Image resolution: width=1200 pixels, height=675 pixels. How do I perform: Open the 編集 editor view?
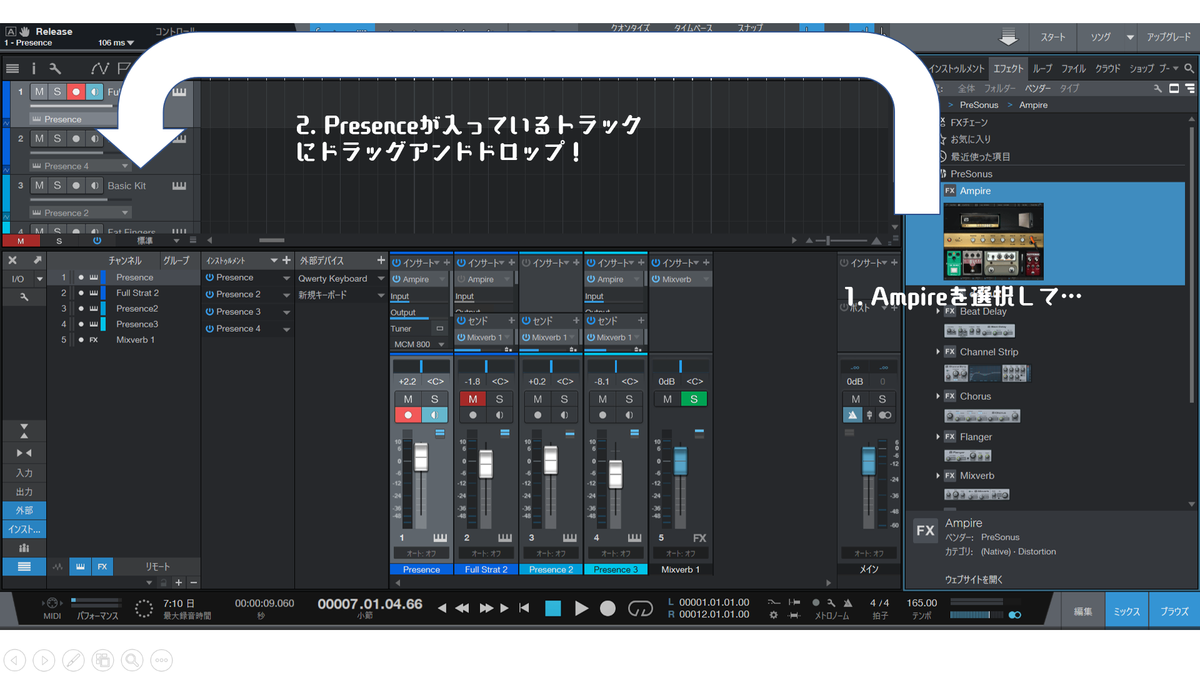point(1083,610)
